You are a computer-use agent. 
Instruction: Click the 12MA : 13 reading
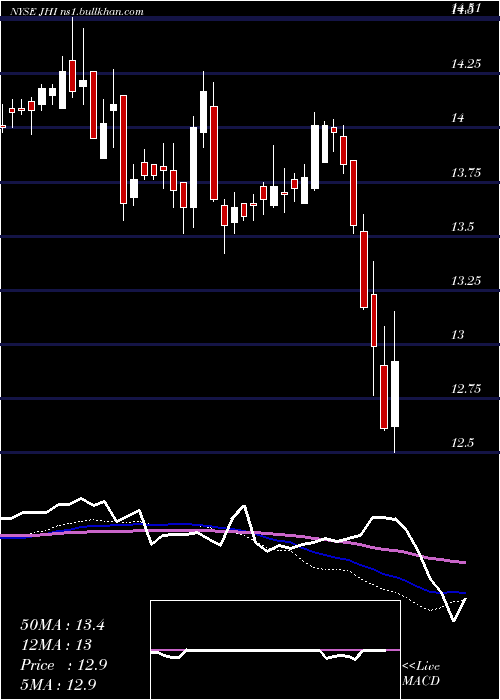click(56, 645)
